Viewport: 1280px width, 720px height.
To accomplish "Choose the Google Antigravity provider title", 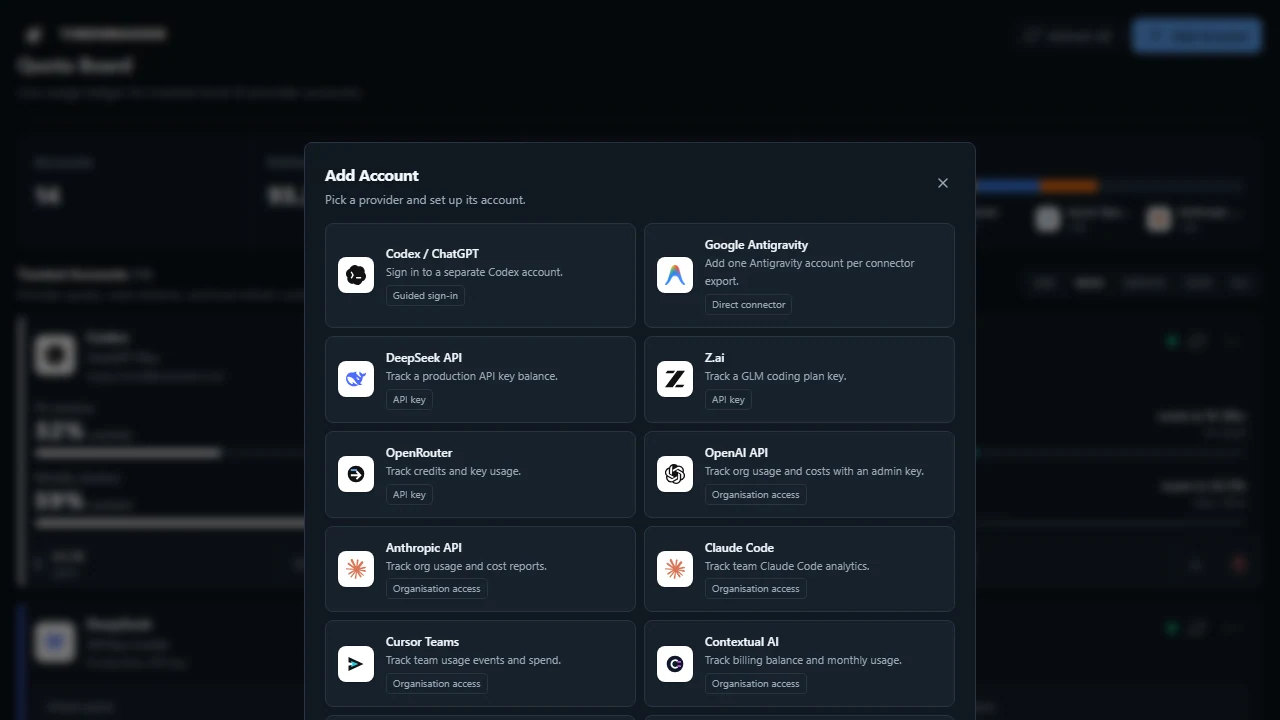I will tap(756, 245).
